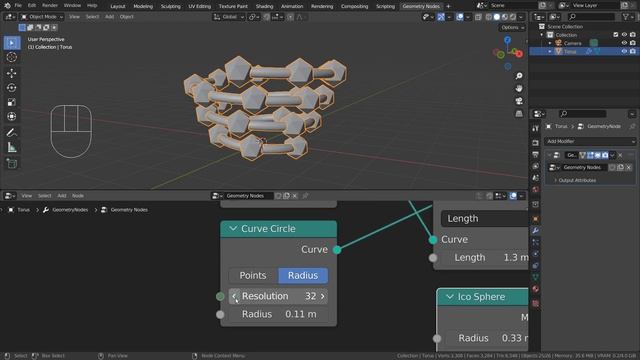The height and width of the screenshot is (360, 640).
Task: Toggle Collection visibility eye in outliner
Action: (x=624, y=35)
